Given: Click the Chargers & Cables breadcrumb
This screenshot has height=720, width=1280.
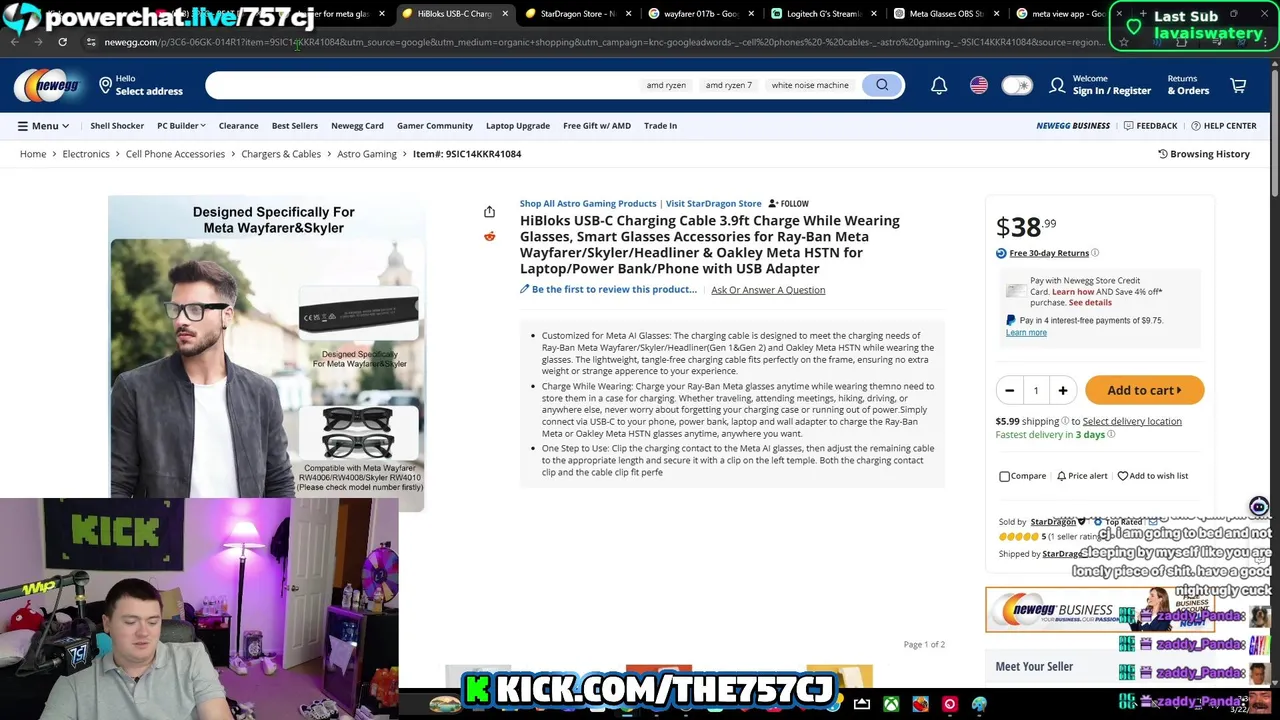Looking at the screenshot, I should [x=281, y=154].
